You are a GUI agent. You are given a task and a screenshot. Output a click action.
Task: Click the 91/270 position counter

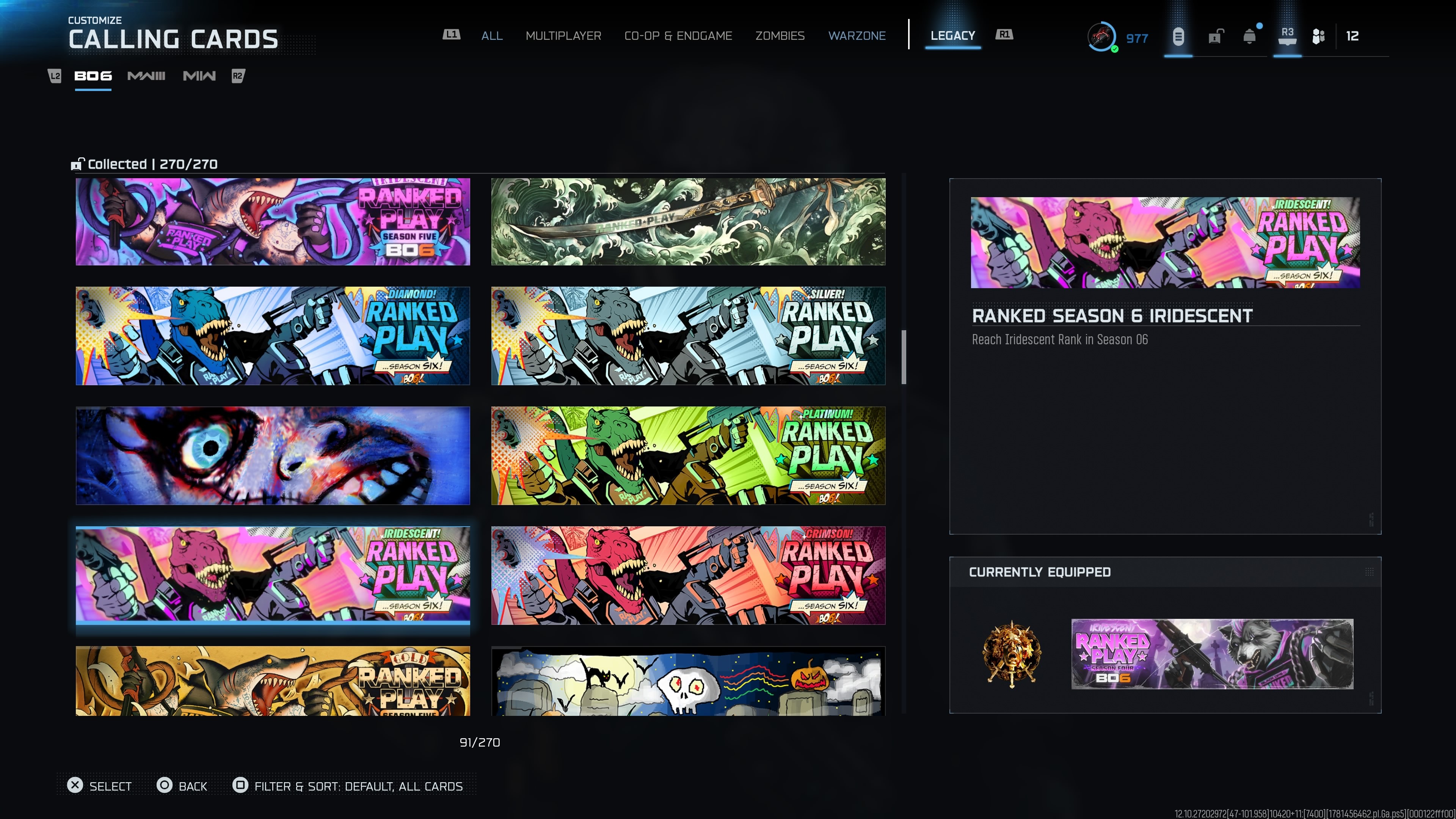(x=480, y=742)
